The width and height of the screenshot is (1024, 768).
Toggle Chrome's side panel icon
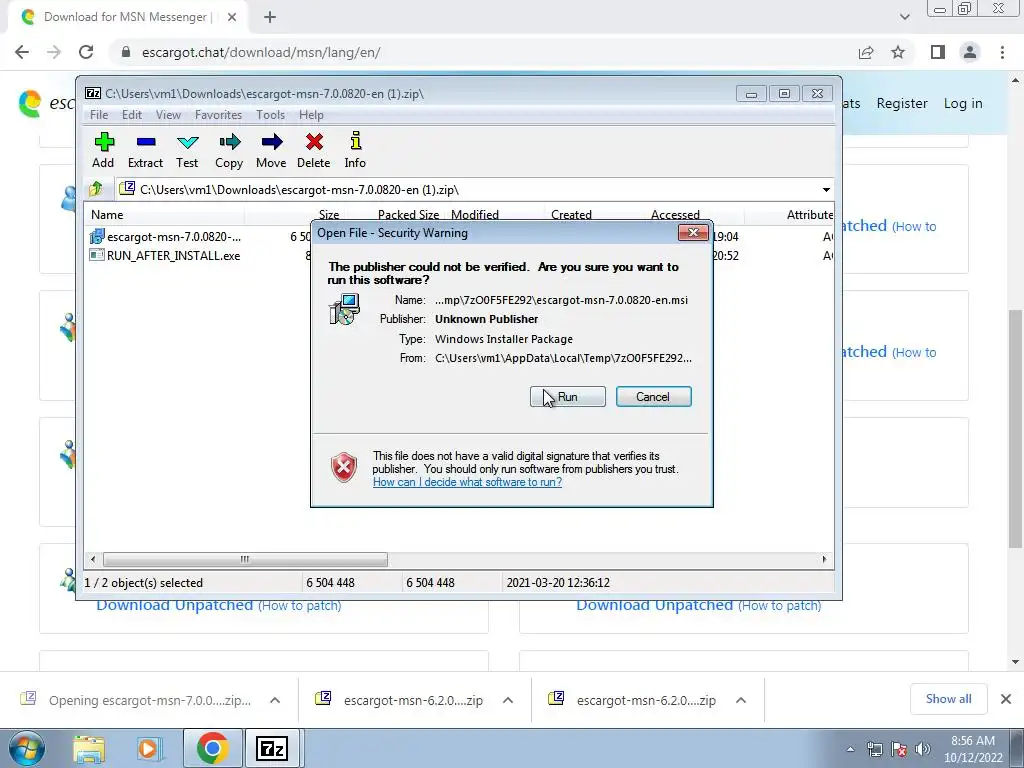(938, 52)
